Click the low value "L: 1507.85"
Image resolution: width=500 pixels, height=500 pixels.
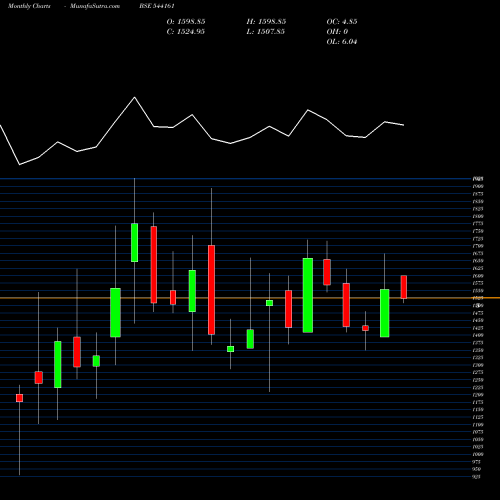(x=266, y=32)
